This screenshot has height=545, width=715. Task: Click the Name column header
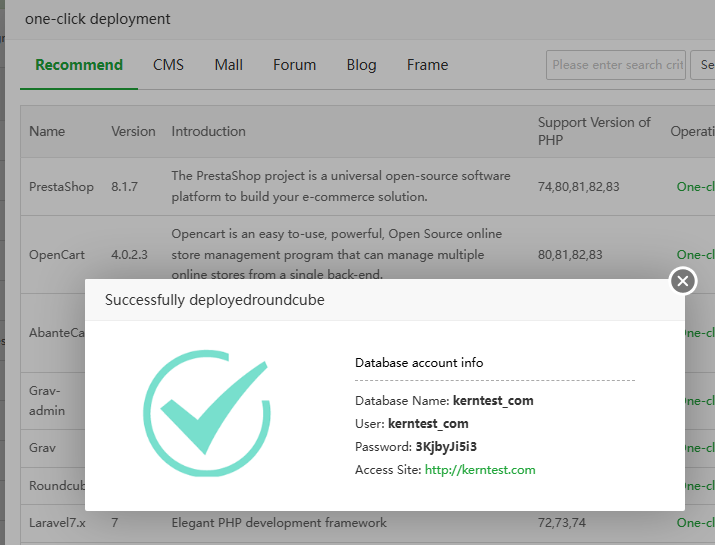[47, 131]
